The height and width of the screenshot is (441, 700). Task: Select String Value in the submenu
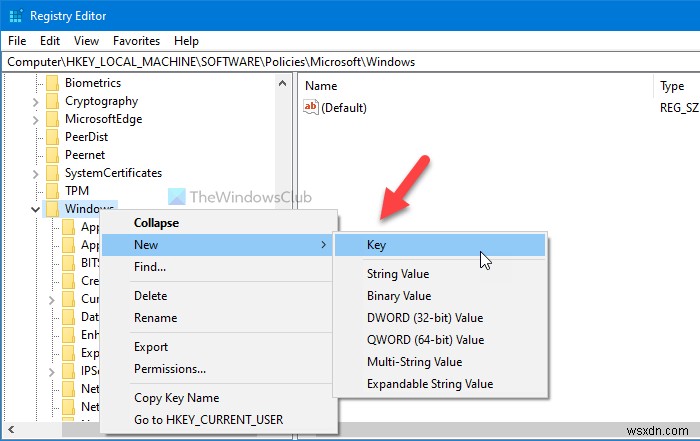coord(440,274)
